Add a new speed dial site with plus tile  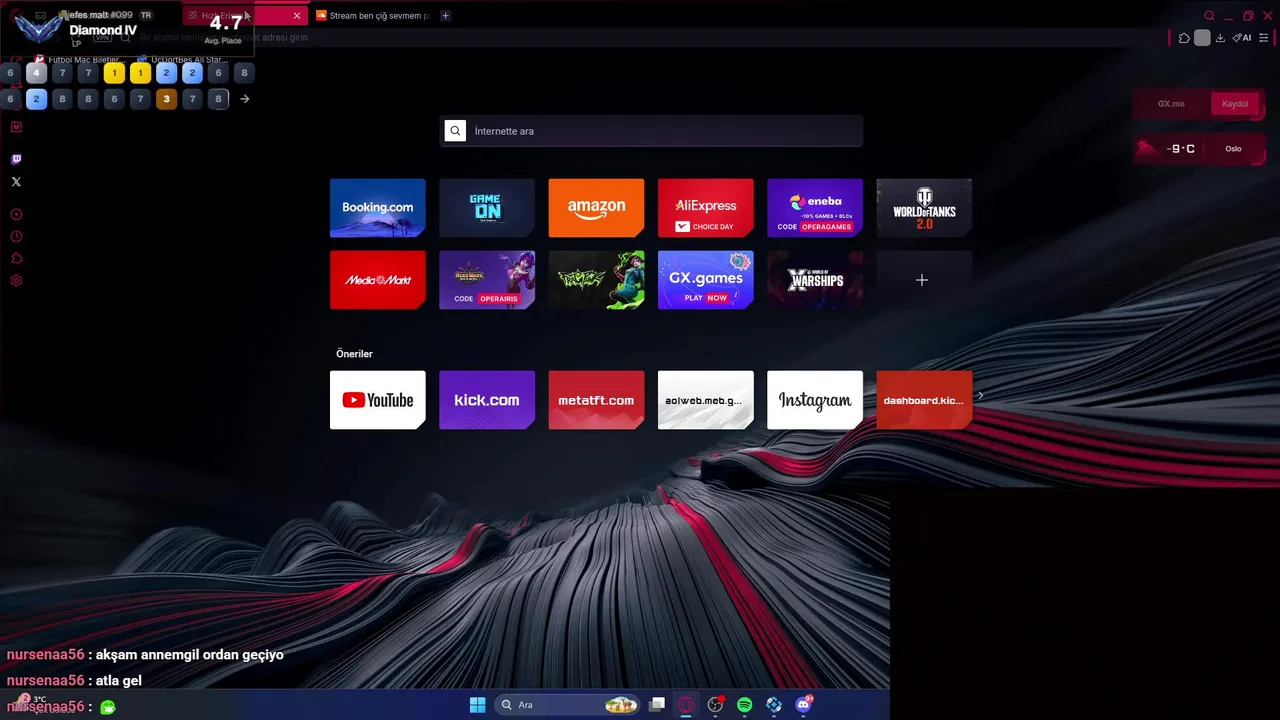pos(924,280)
